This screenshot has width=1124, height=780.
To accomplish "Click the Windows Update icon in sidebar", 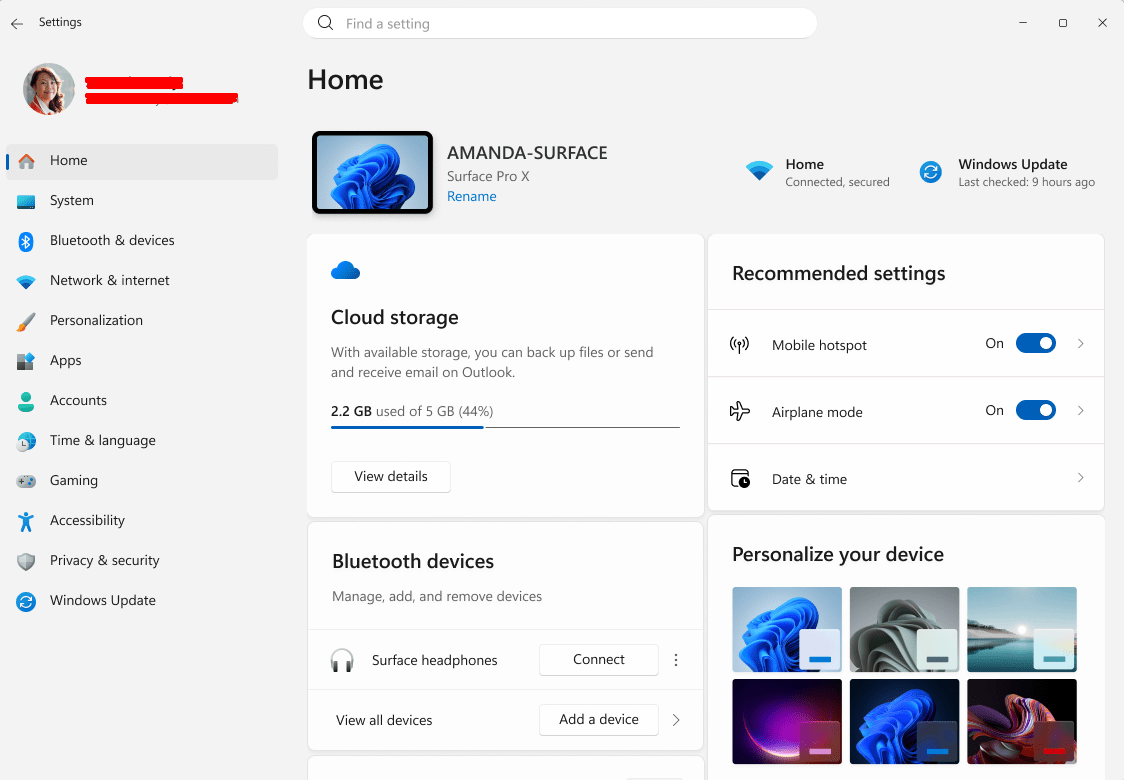I will [27, 601].
